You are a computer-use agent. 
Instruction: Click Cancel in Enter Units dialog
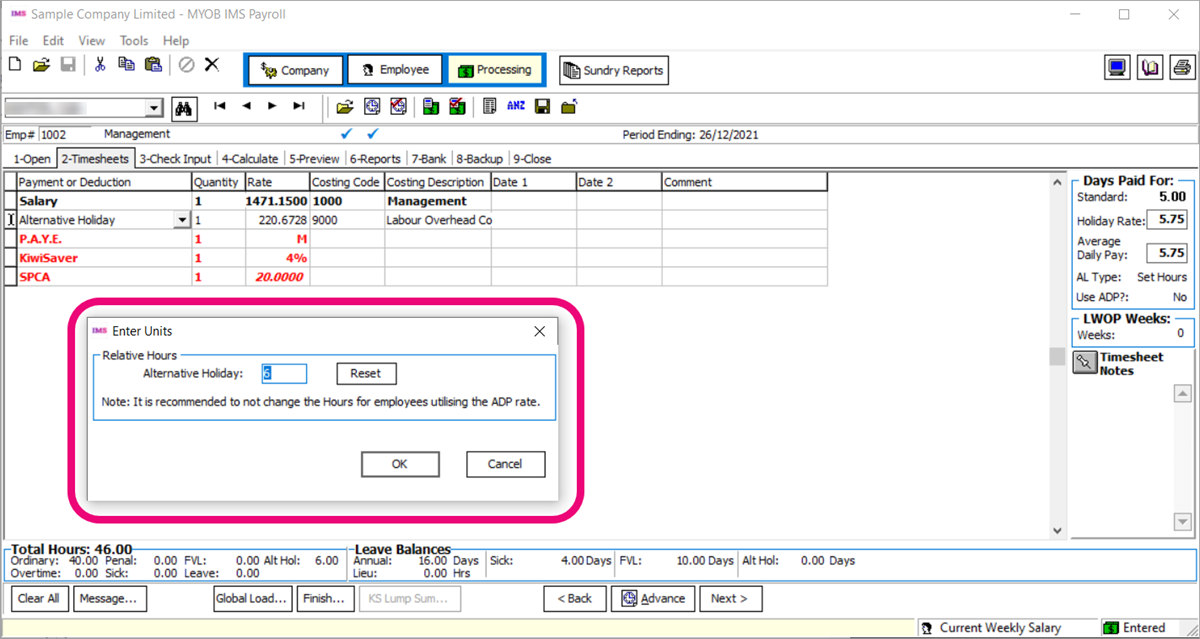(x=505, y=464)
